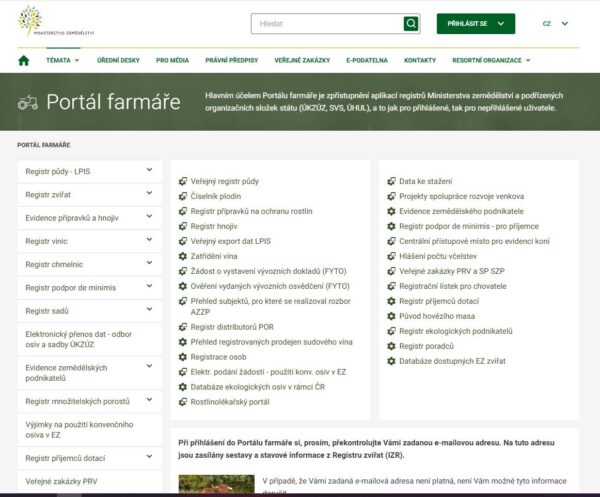Image resolution: width=600 pixels, height=497 pixels.
Task: Open Právní předpisy menu item
Action: 232,60
